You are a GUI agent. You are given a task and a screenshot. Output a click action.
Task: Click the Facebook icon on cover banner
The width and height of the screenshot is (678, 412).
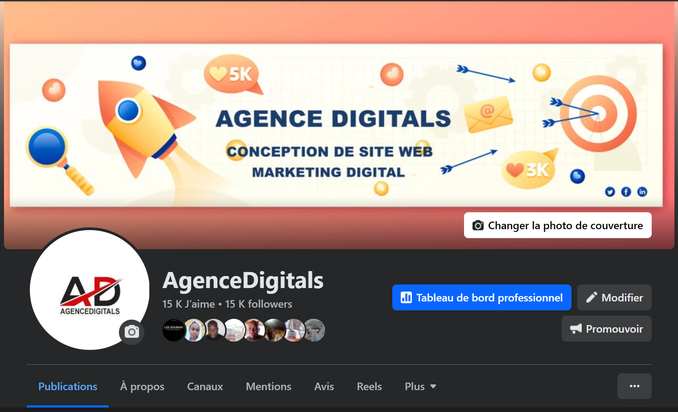click(x=626, y=192)
